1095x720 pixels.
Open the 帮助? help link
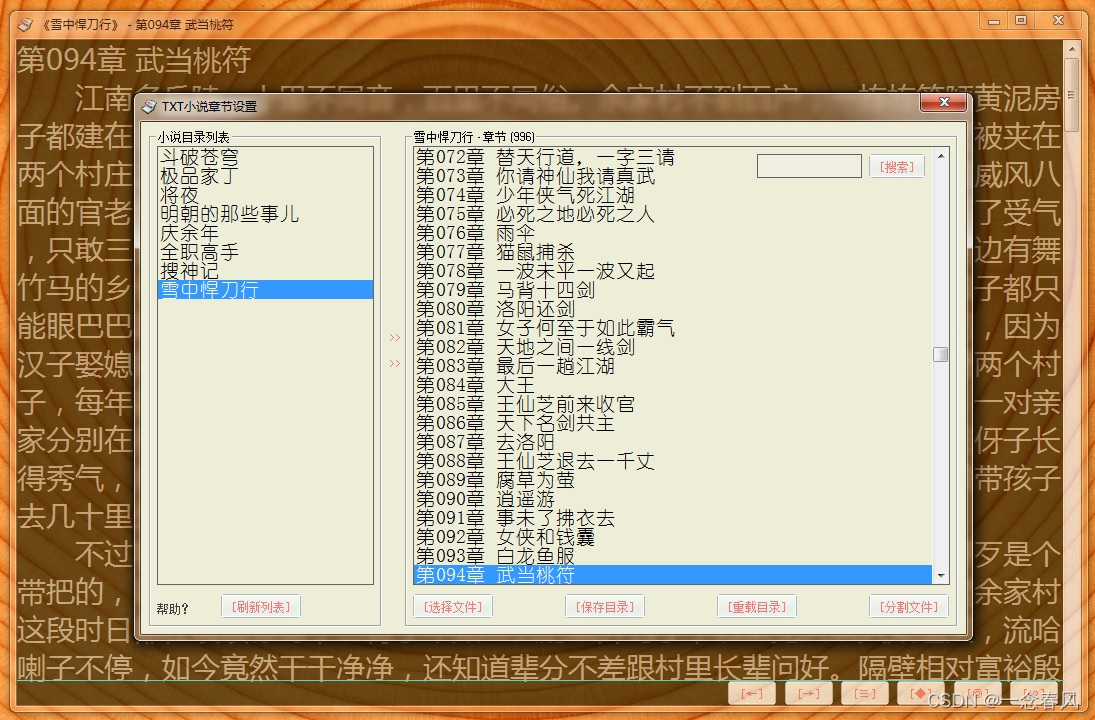coord(172,609)
